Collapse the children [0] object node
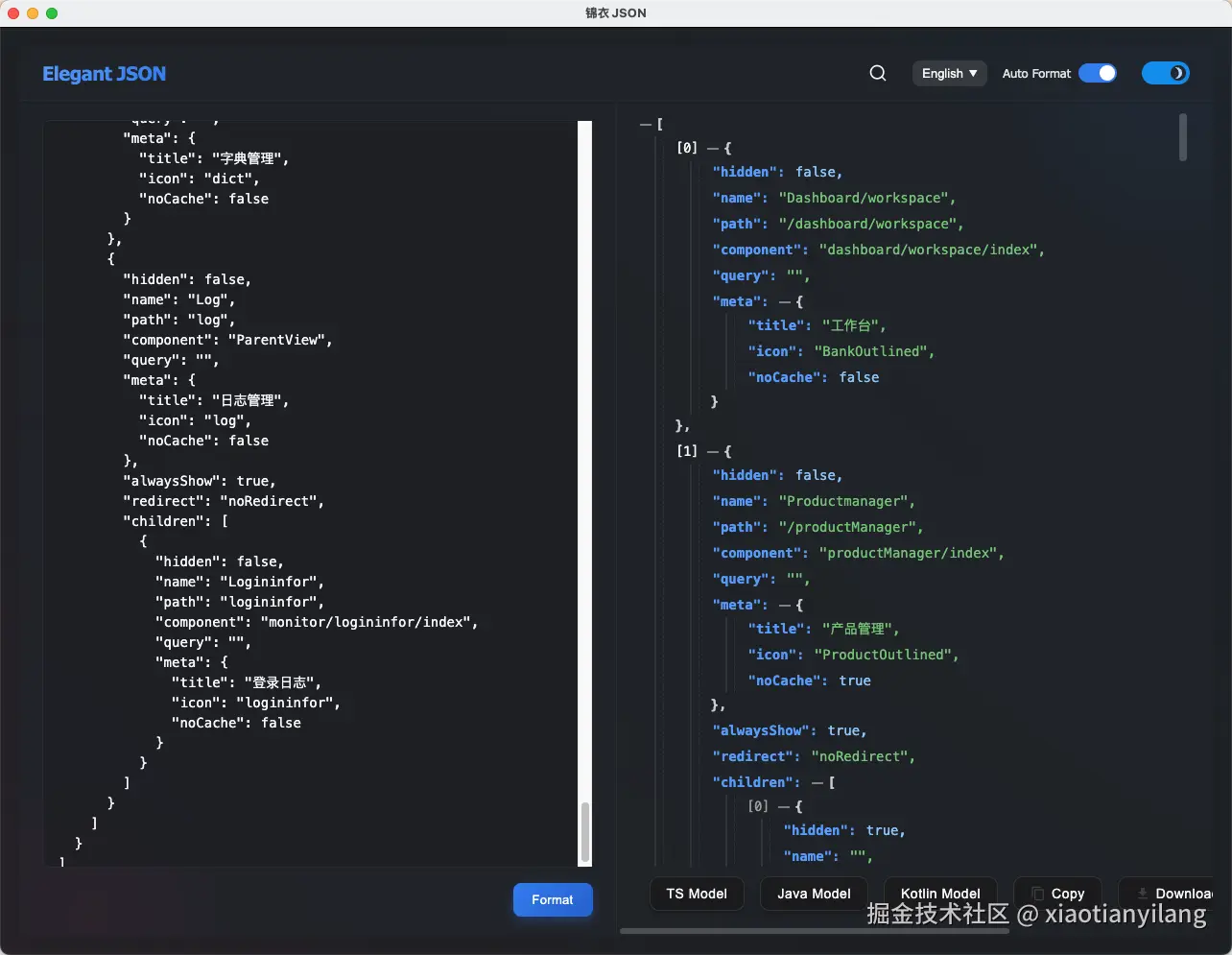Screen dimensions: 1232x955 784,807
